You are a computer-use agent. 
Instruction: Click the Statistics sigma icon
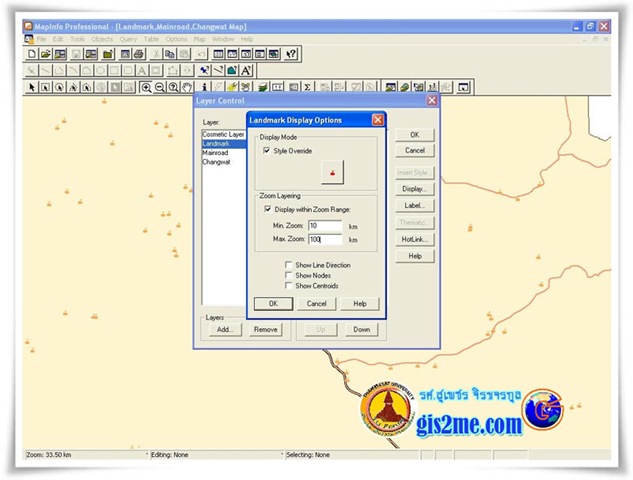308,87
